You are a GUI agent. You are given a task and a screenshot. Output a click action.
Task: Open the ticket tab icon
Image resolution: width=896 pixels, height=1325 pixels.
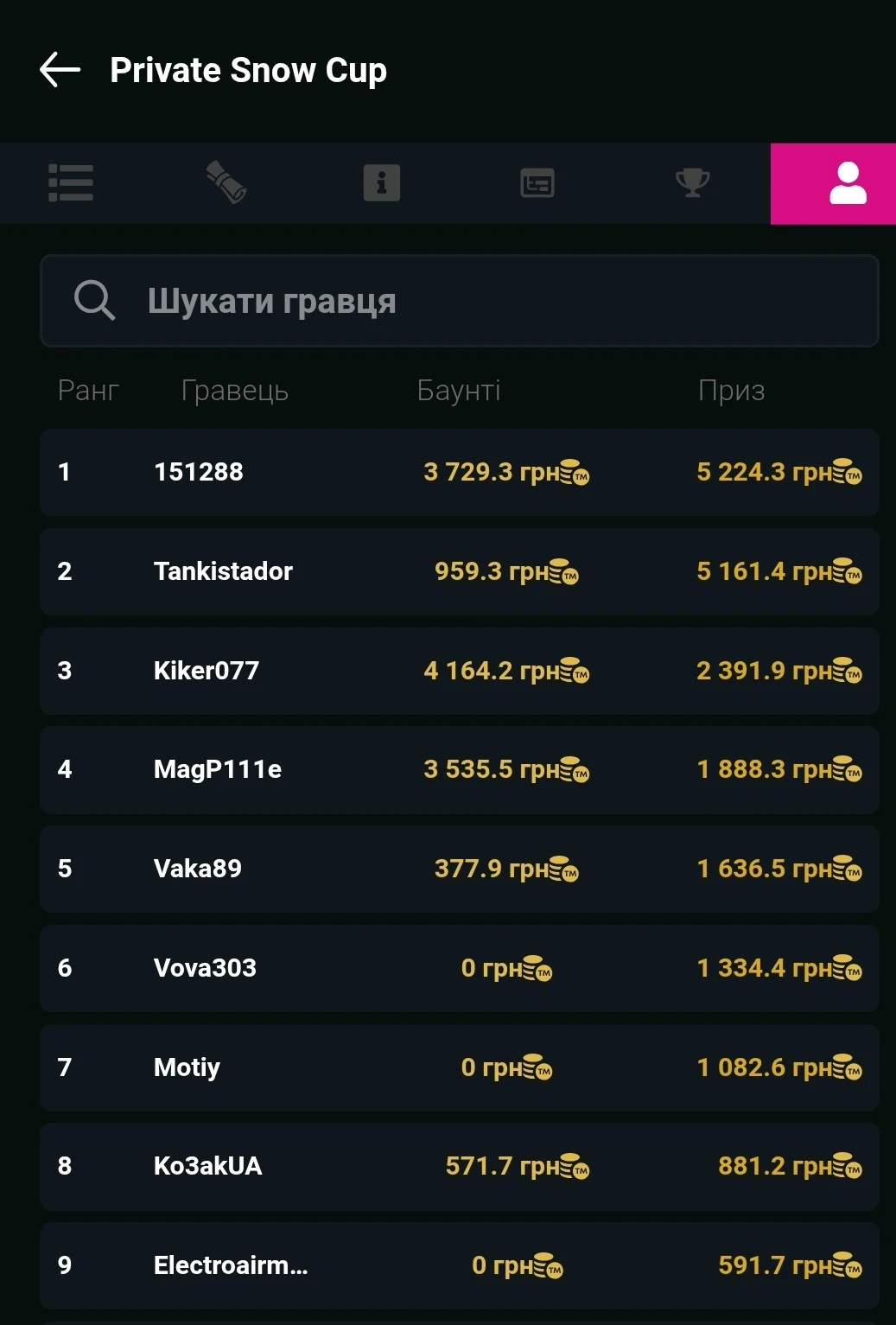tap(226, 183)
